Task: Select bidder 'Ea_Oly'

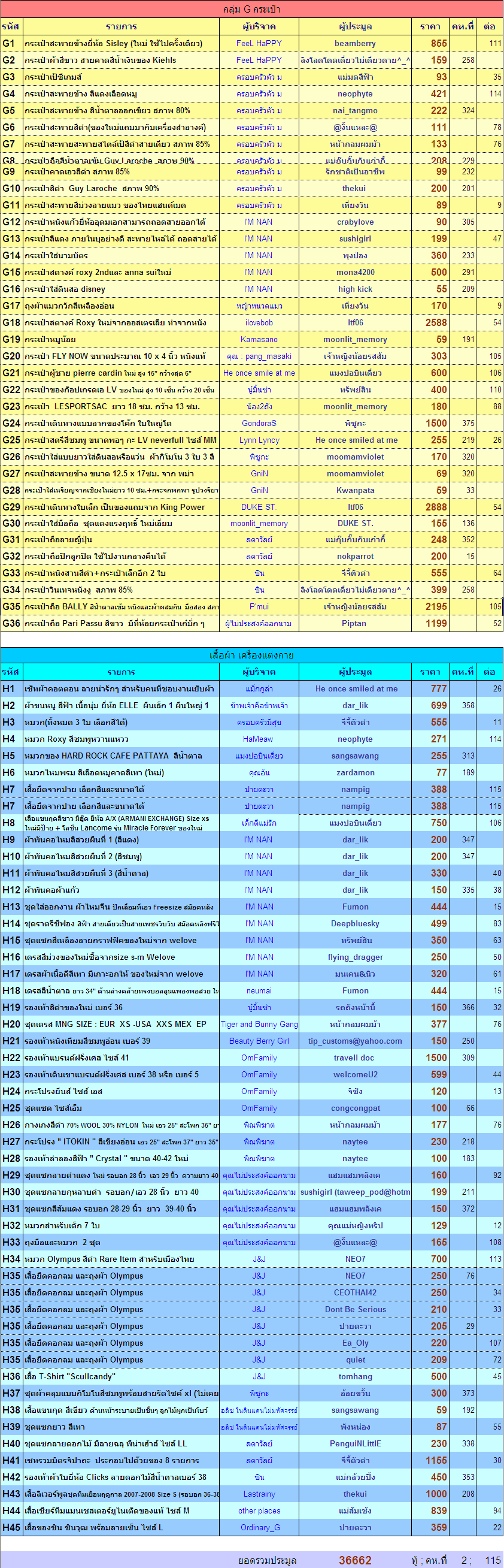Action: [x=355, y=1343]
